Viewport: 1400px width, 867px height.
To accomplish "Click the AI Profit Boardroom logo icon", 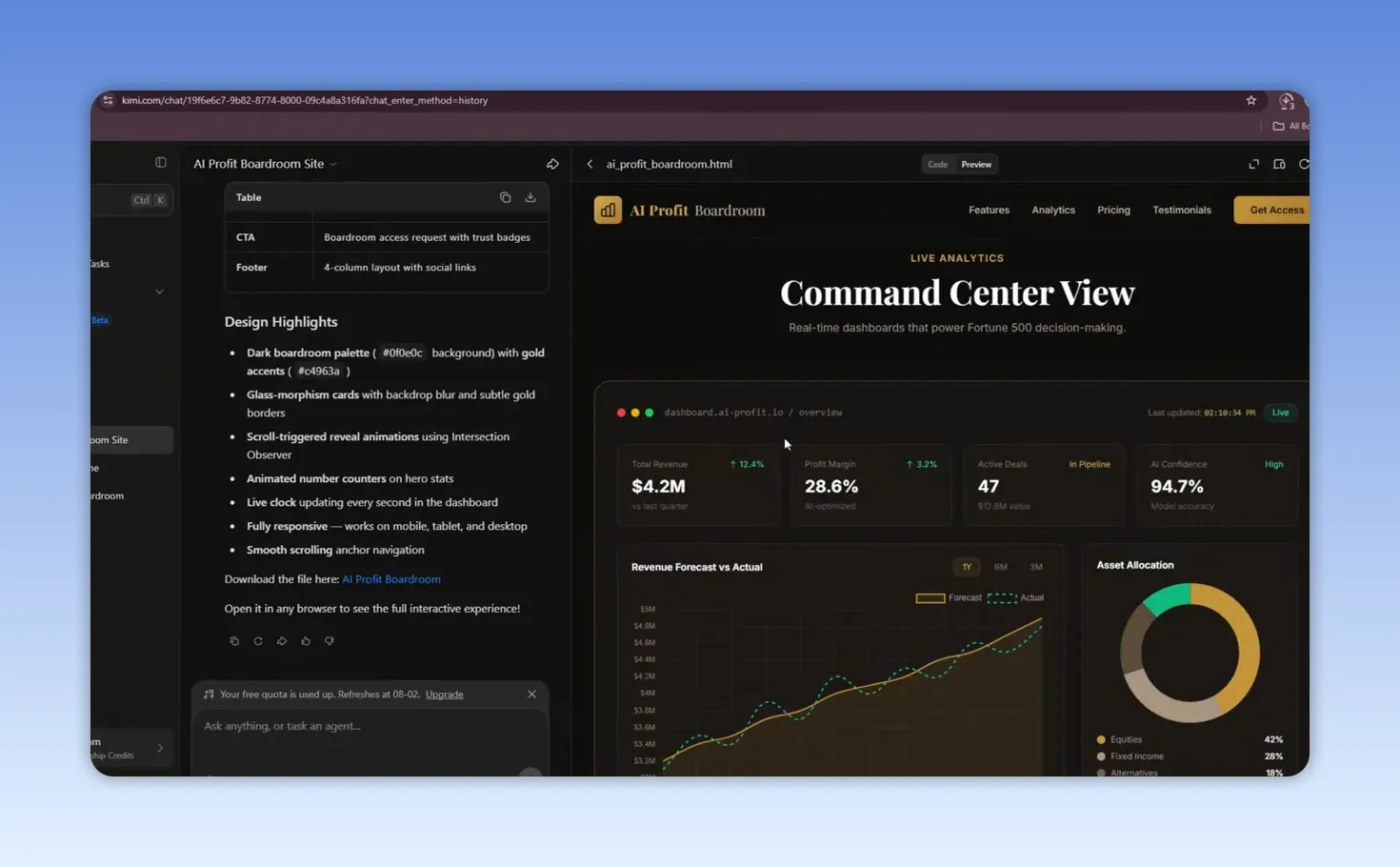I will point(608,210).
